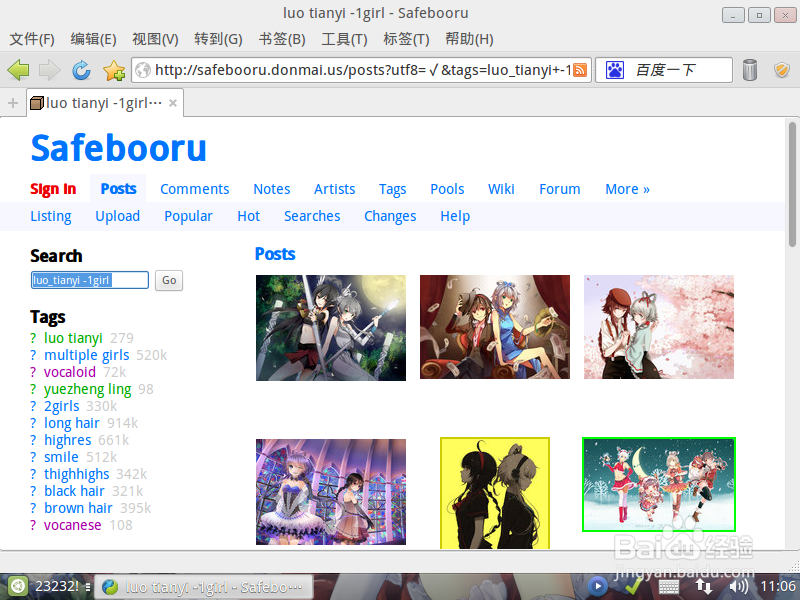
Task: Open the Hot posts link
Action: (x=248, y=216)
